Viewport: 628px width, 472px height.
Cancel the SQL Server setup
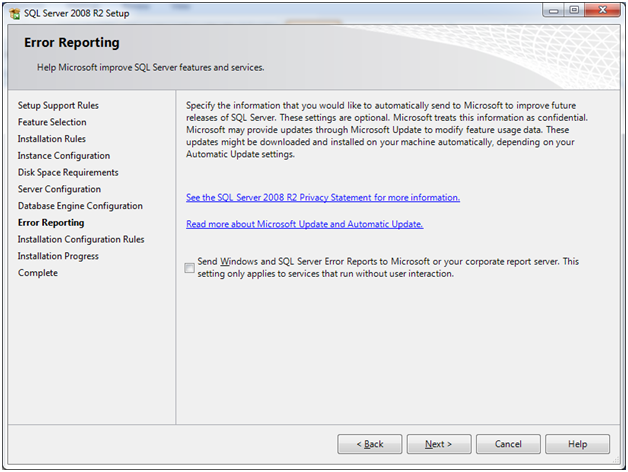coord(508,444)
